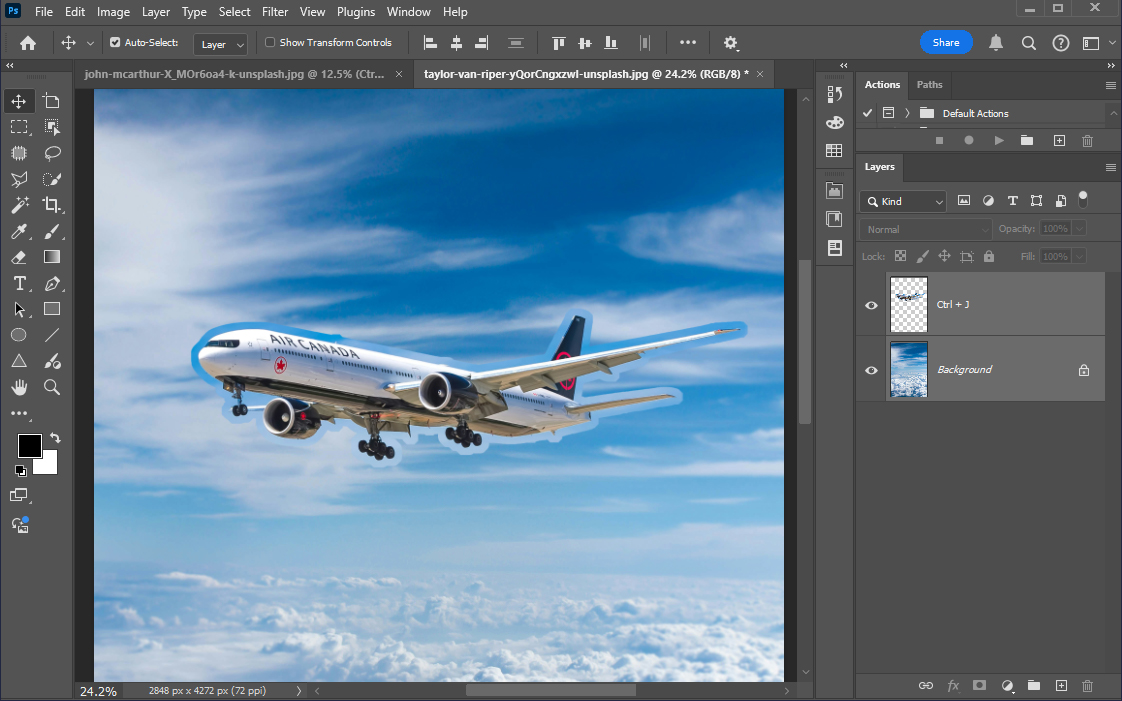Toggle Lock position for layer

tap(945, 256)
